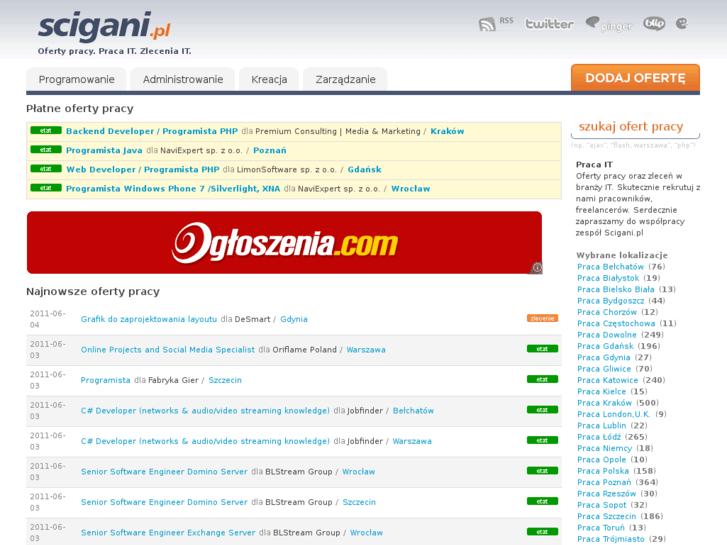Open C# Developer offer in Warszawa

point(205,441)
